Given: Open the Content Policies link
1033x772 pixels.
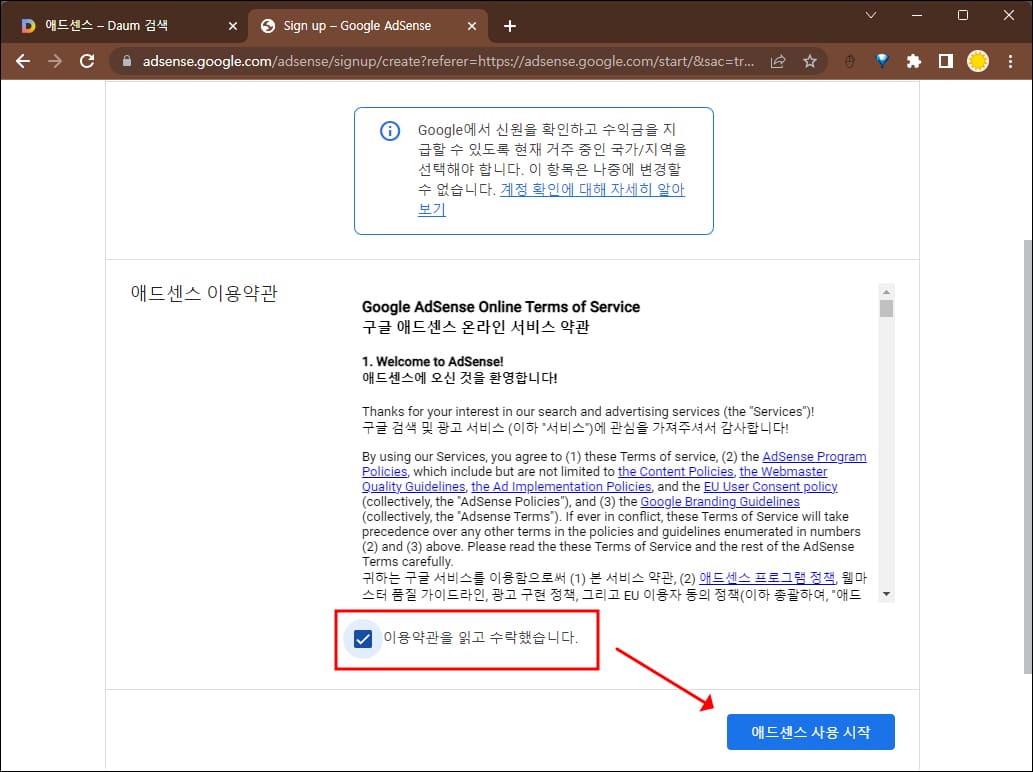Looking at the screenshot, I should pos(675,472).
